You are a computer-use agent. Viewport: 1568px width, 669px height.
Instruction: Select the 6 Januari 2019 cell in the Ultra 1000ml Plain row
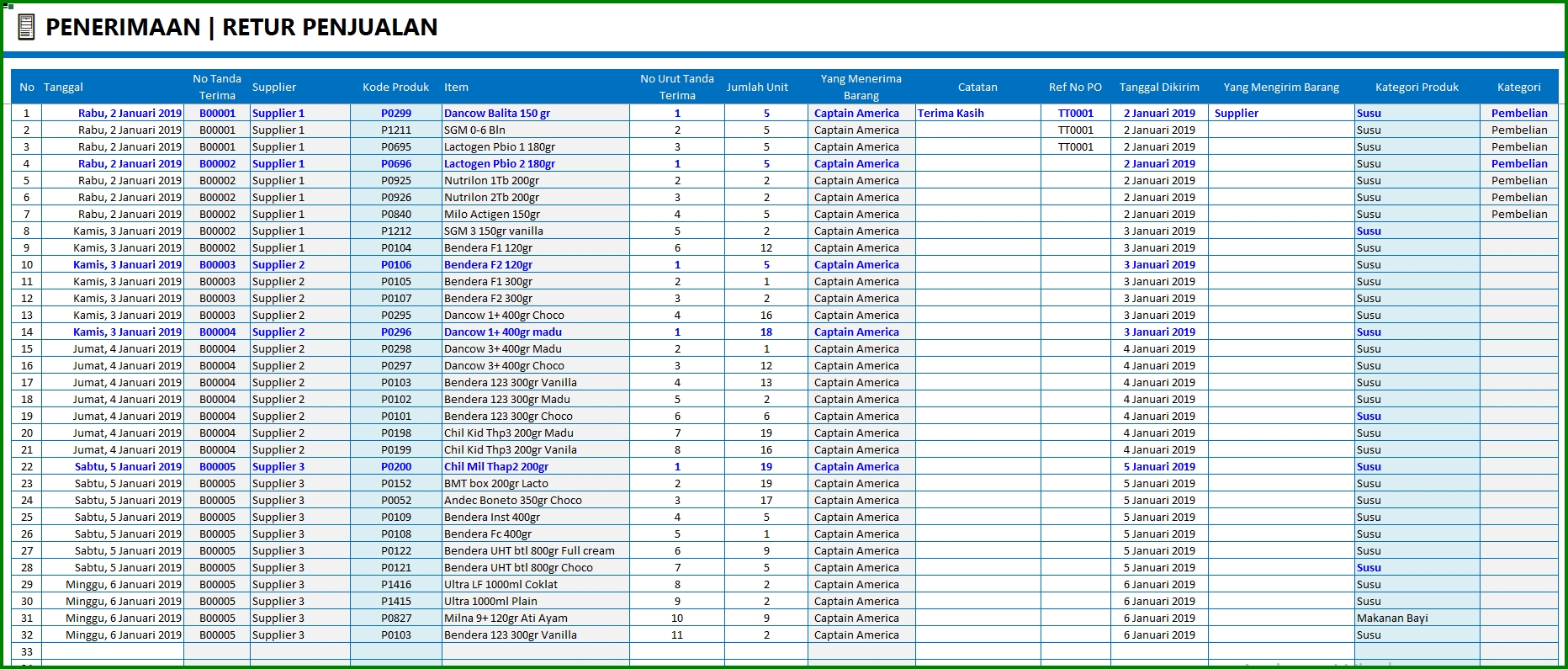point(1159,601)
